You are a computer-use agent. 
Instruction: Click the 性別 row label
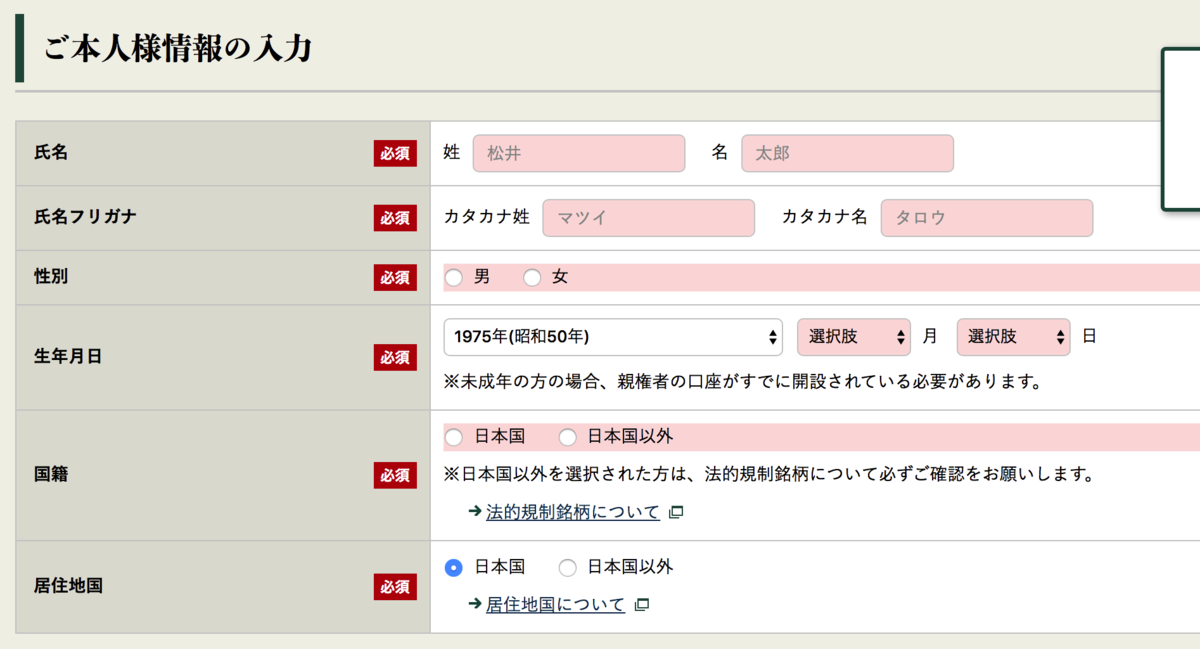pyautogui.click(x=51, y=277)
